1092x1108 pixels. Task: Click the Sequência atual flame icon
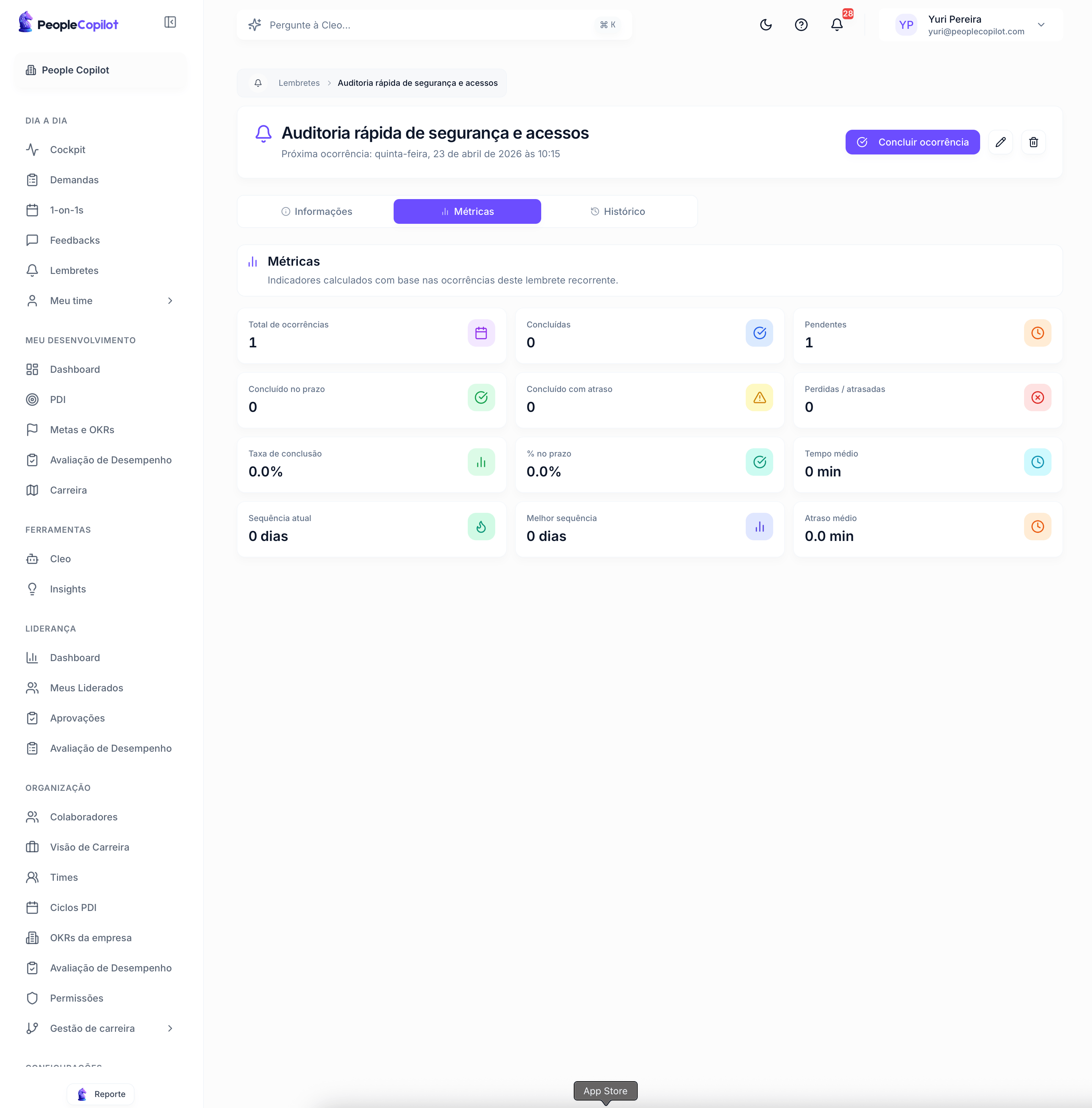[x=481, y=527]
